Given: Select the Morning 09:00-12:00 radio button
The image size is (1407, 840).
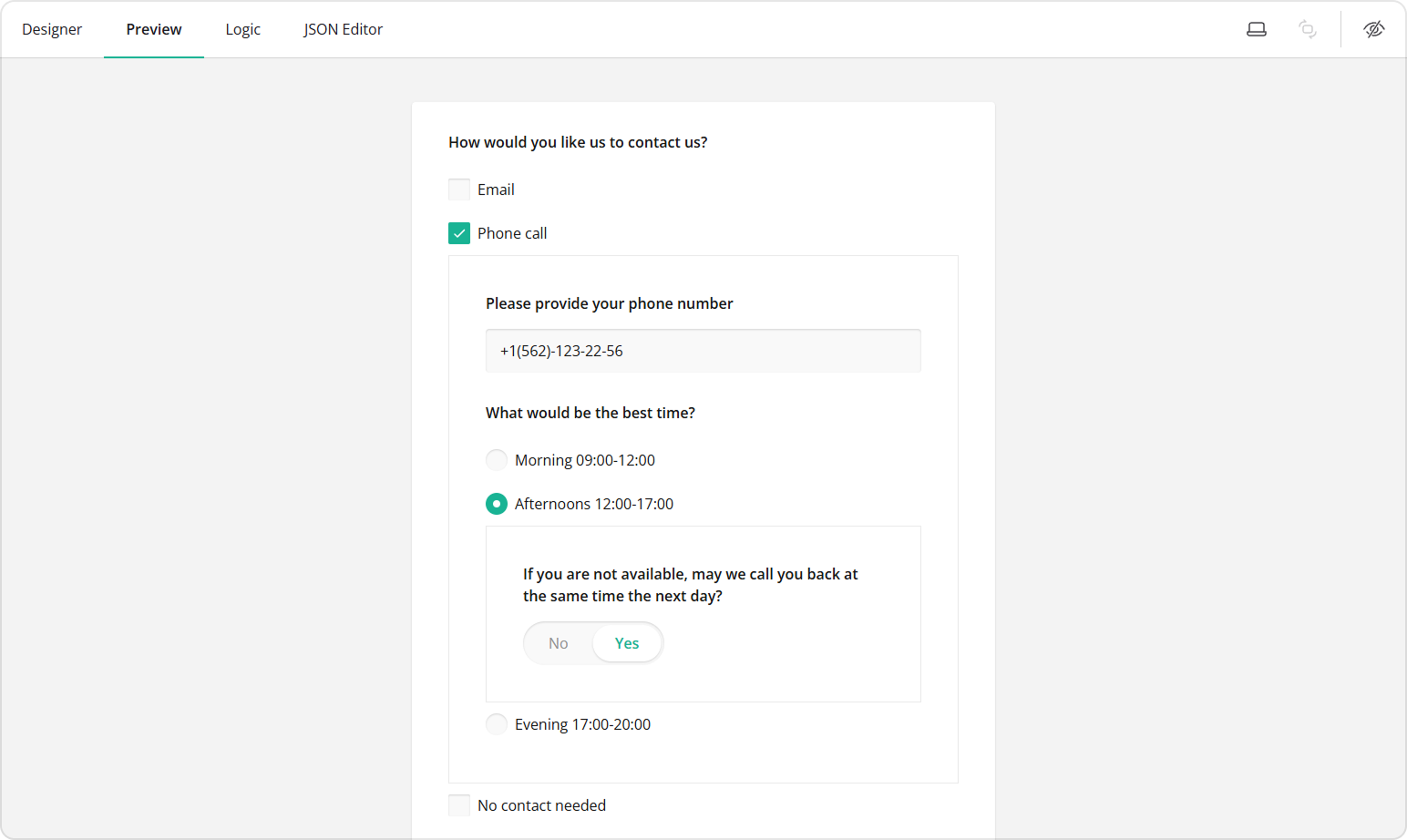Looking at the screenshot, I should click(x=496, y=459).
